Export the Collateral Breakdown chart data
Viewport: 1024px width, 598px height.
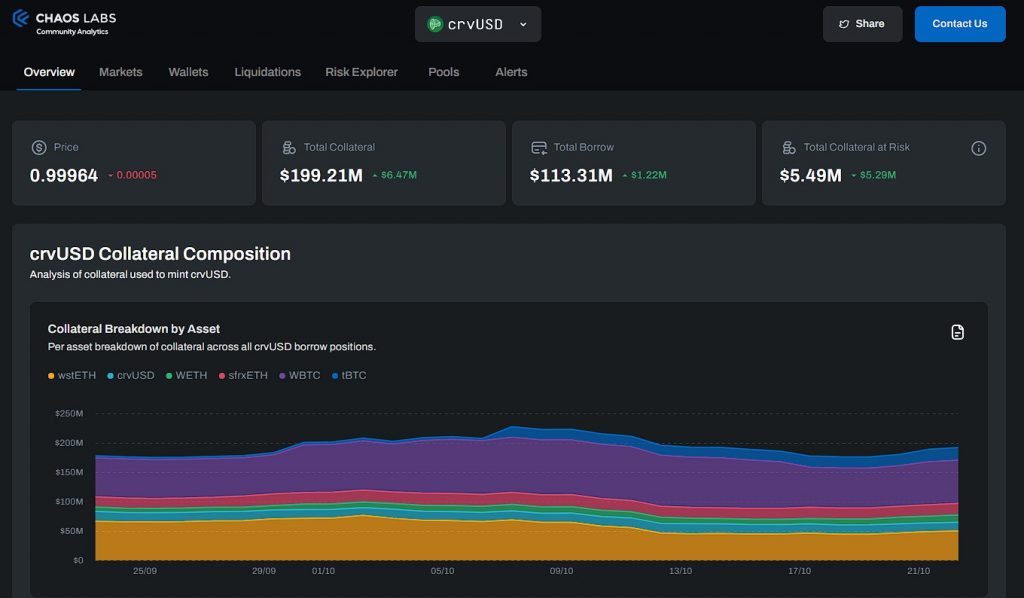[957, 332]
